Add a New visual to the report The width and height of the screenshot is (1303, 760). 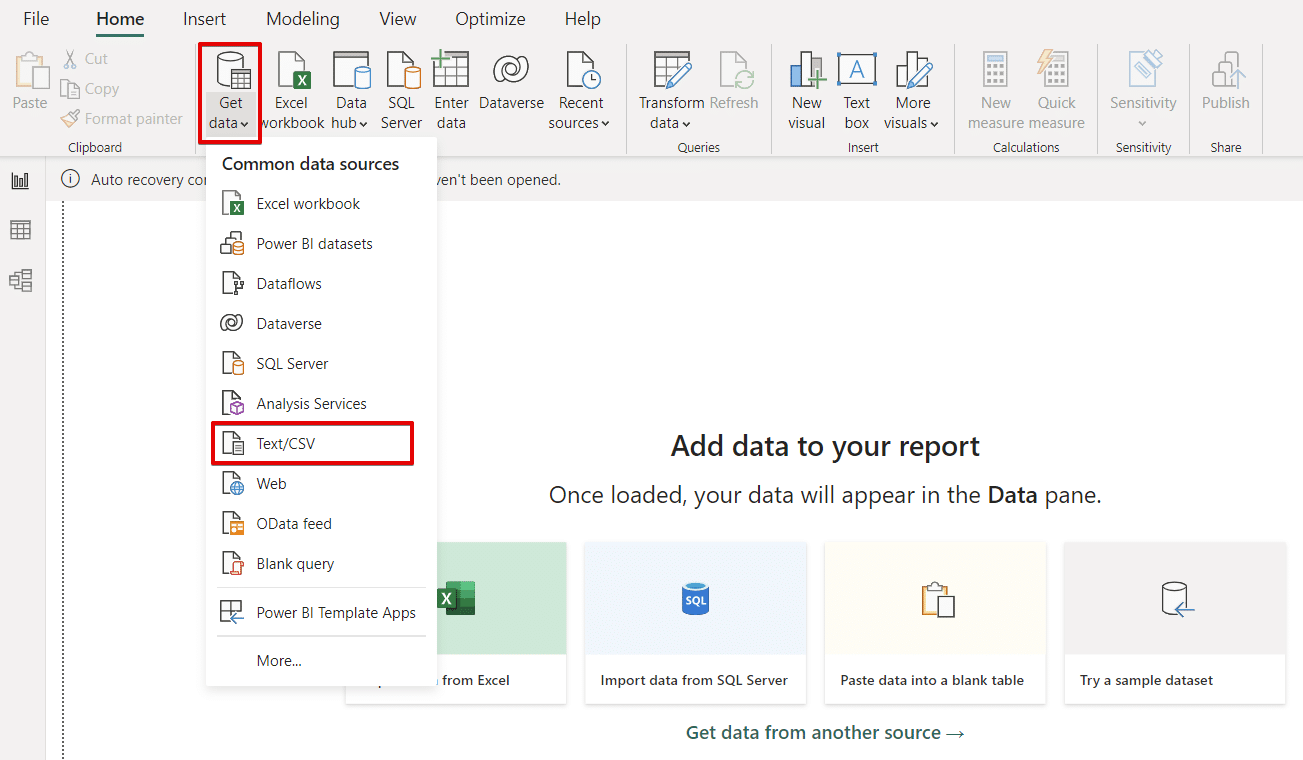pos(806,89)
